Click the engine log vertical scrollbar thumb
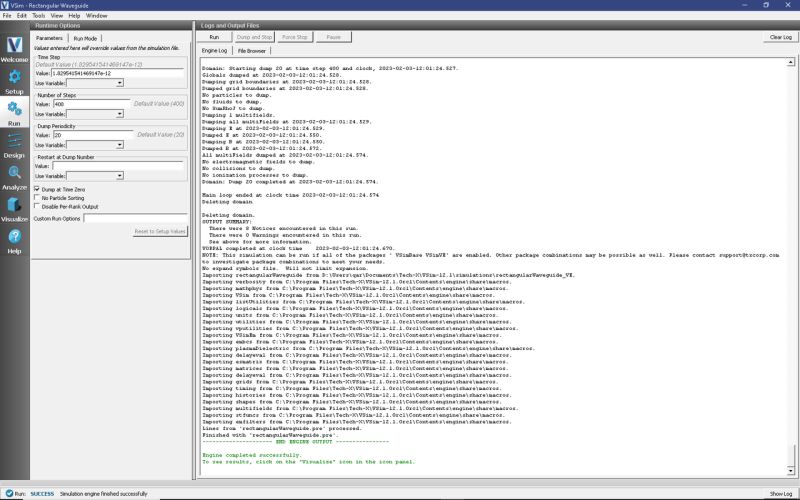Screen dimensions: 800x500 pyautogui.click(x=790, y=454)
